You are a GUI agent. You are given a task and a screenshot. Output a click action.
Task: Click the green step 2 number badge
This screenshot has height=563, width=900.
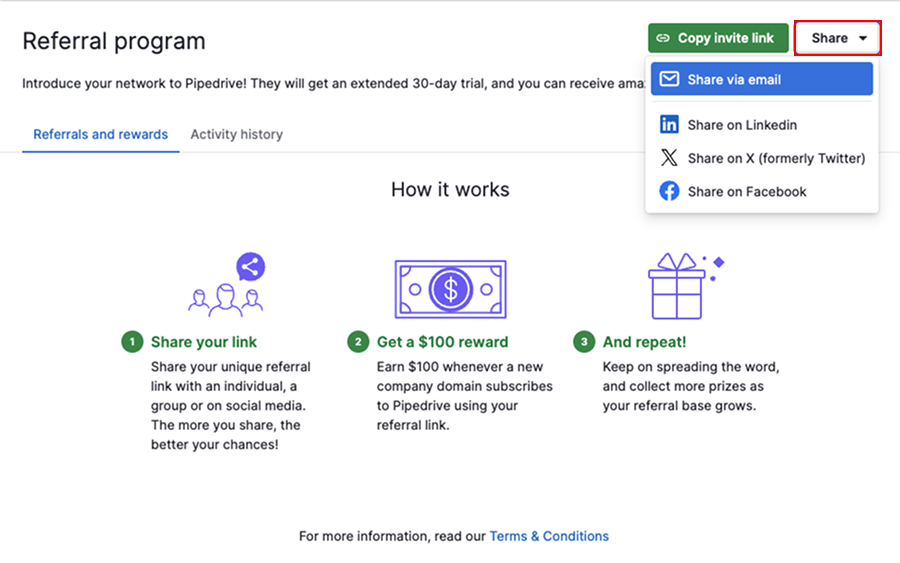point(358,342)
